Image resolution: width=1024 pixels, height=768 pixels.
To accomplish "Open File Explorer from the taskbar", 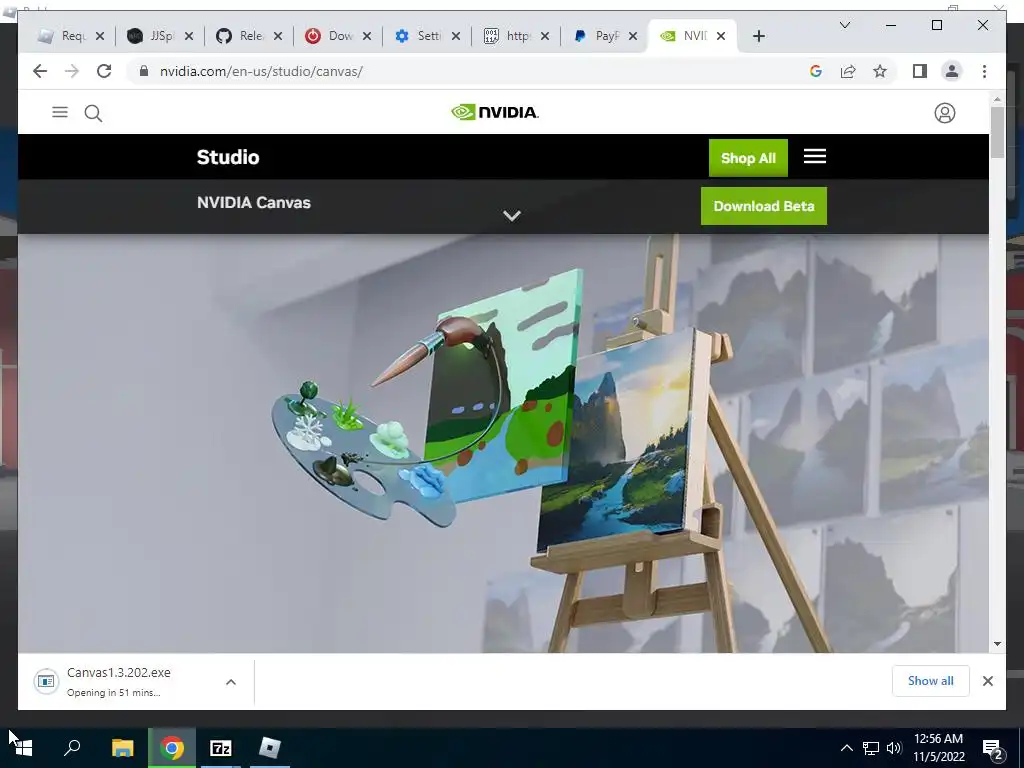I will click(x=122, y=748).
